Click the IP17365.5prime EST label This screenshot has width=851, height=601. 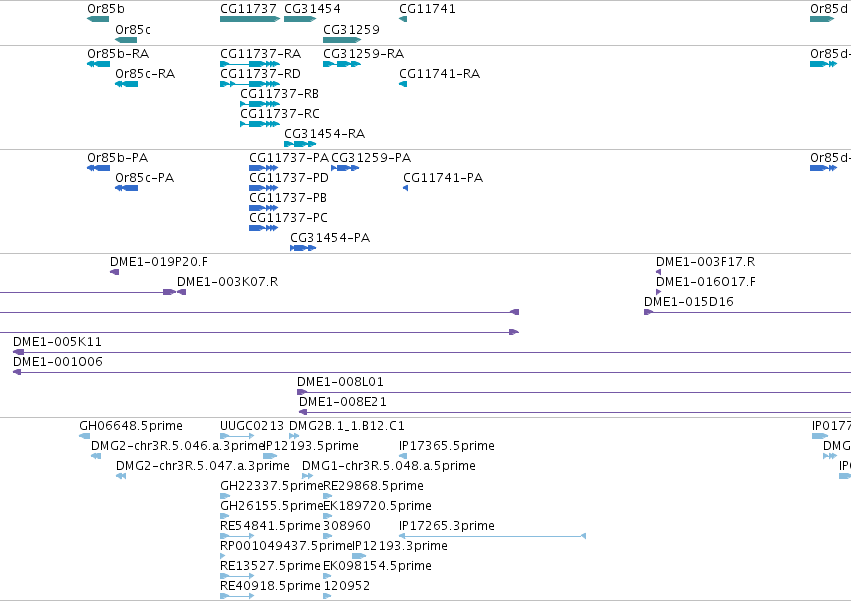tap(447, 446)
